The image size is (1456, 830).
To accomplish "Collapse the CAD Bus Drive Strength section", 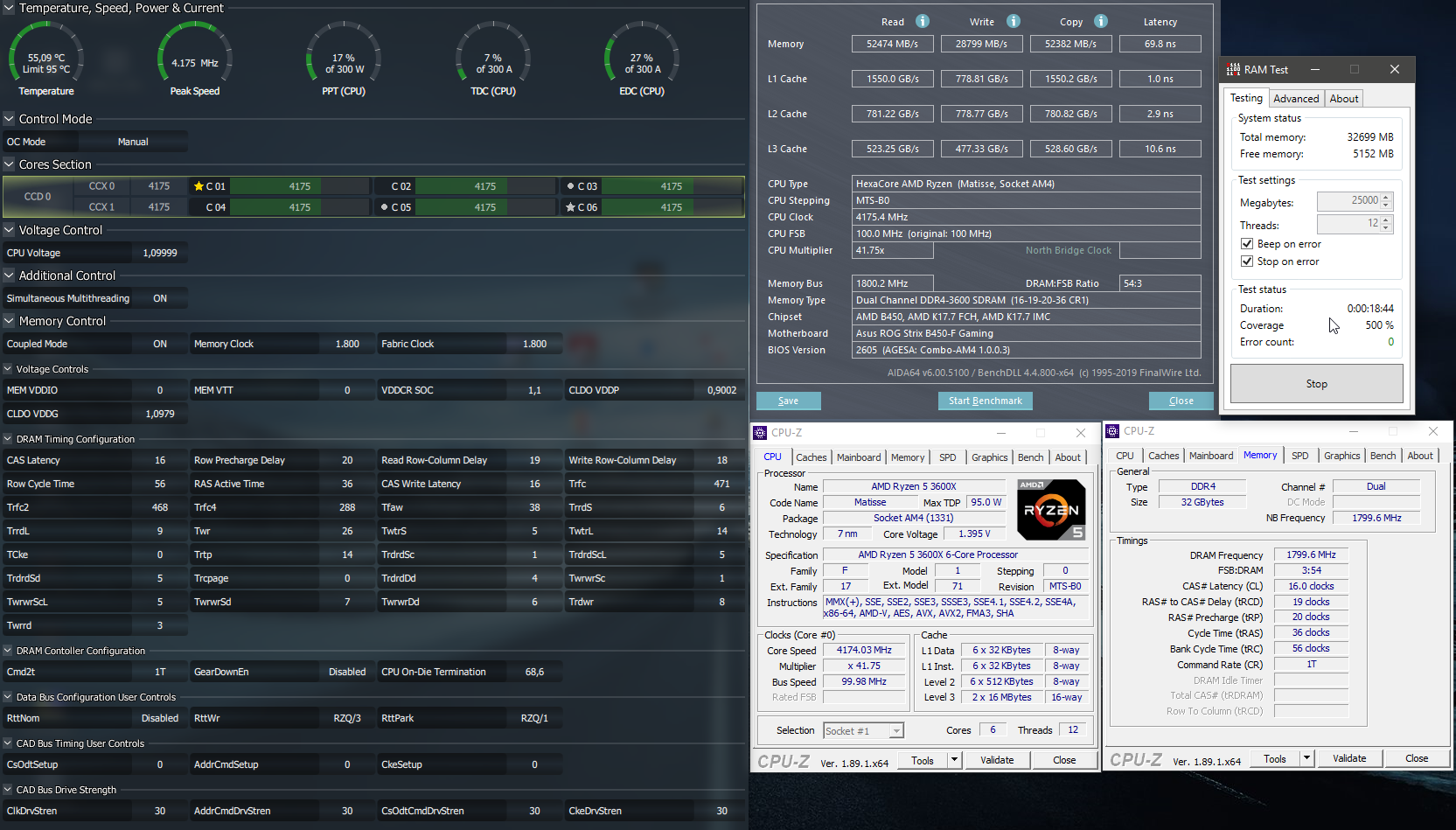I will [x=8, y=790].
